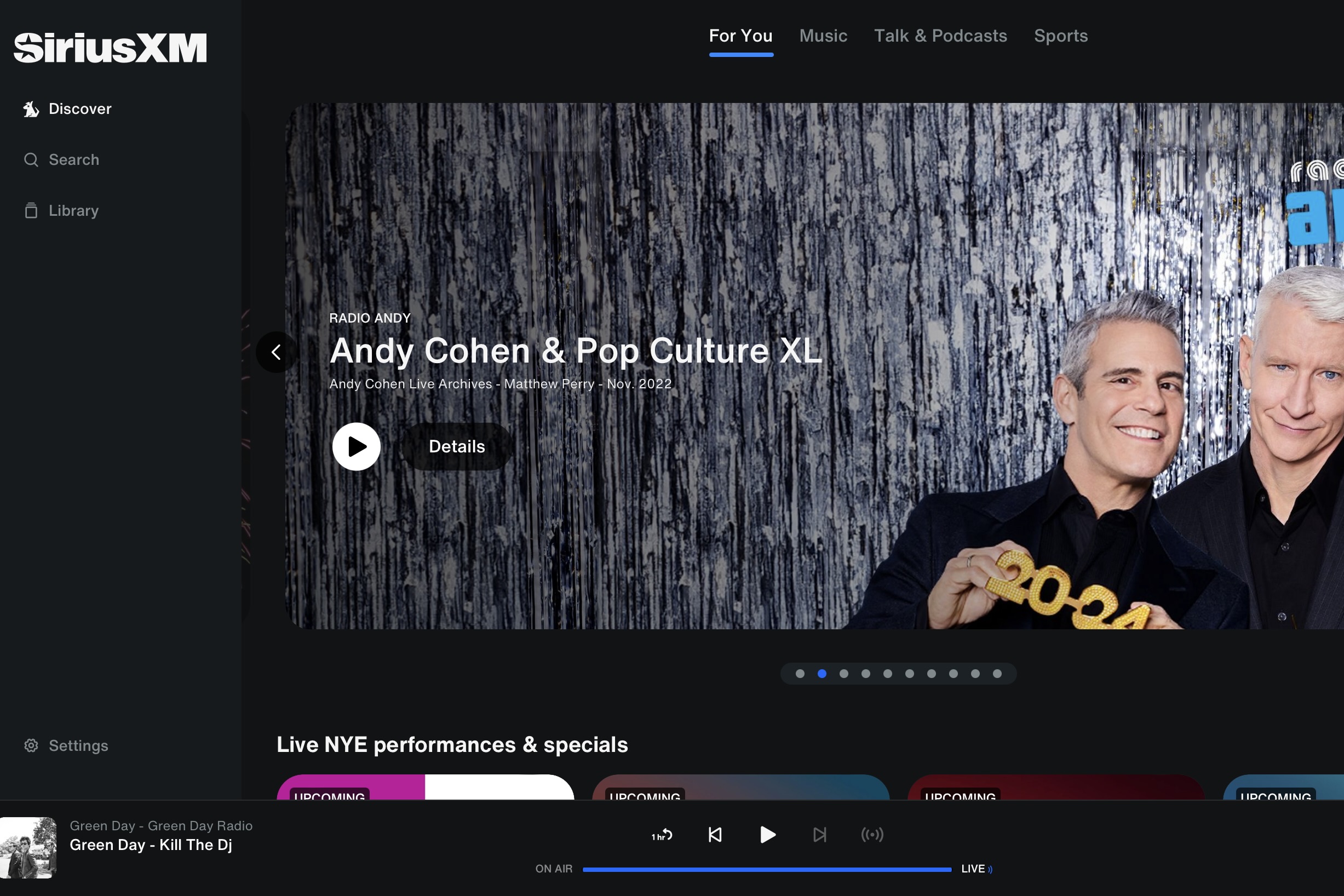Open Details for Andy Cohen feature
1344x896 pixels.
click(x=457, y=446)
